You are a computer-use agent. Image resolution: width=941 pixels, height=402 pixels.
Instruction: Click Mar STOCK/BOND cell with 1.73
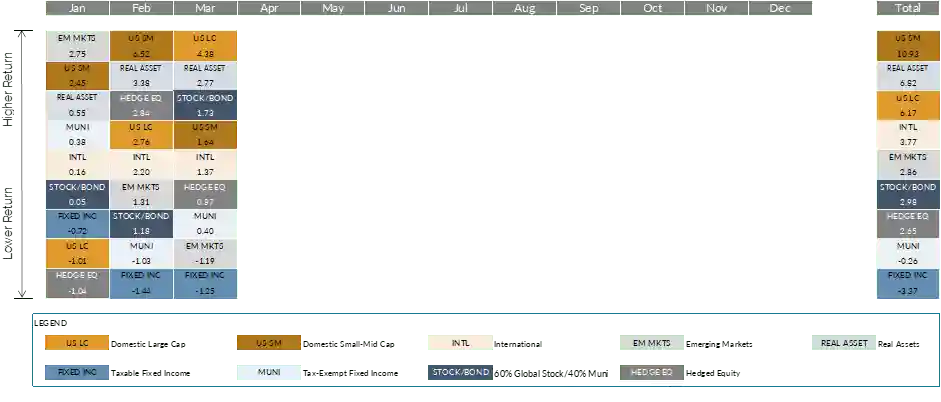[x=205, y=105]
